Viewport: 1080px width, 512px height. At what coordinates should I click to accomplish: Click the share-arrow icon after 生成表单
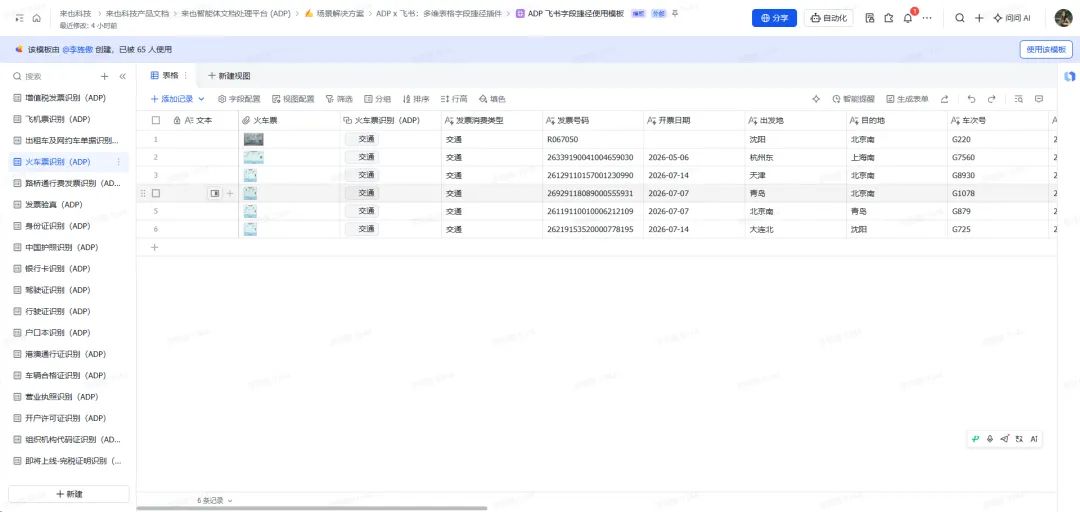[945, 99]
